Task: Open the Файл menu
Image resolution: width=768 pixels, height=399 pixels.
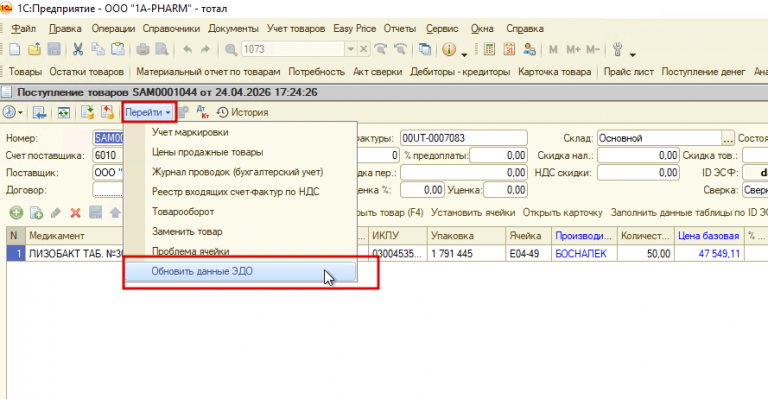Action: click(24, 28)
